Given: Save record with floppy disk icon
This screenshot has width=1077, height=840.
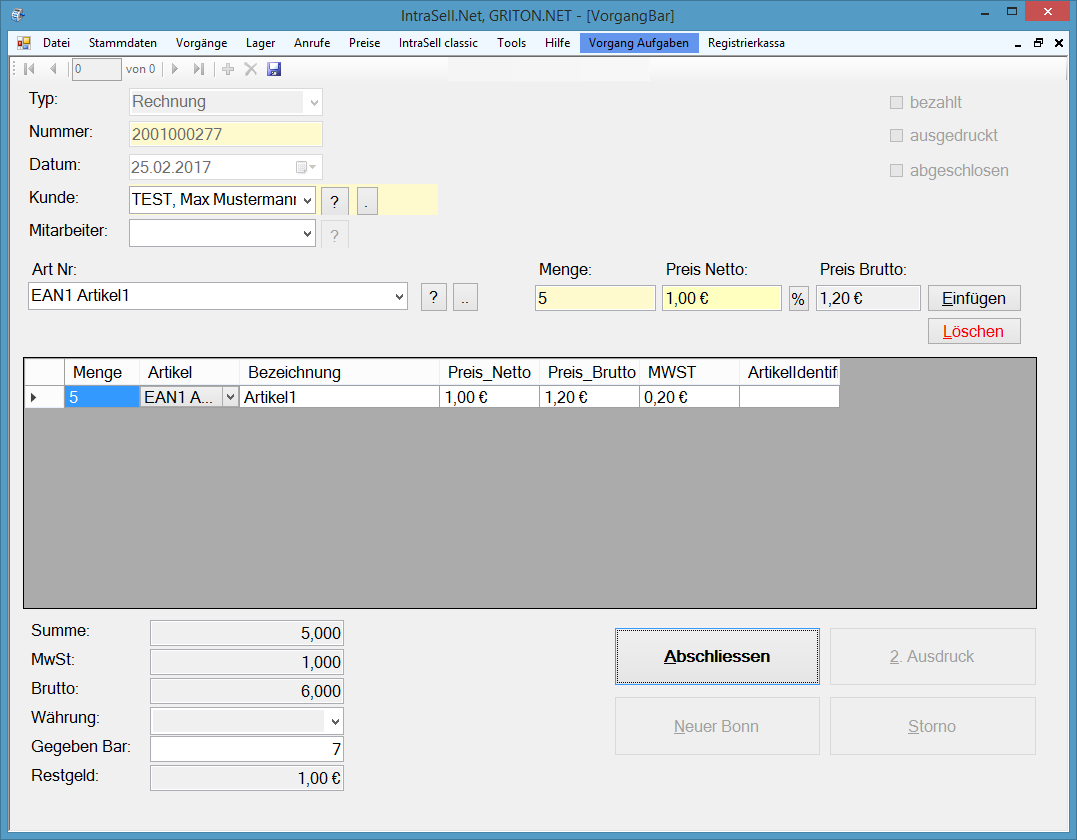Looking at the screenshot, I should pos(274,69).
